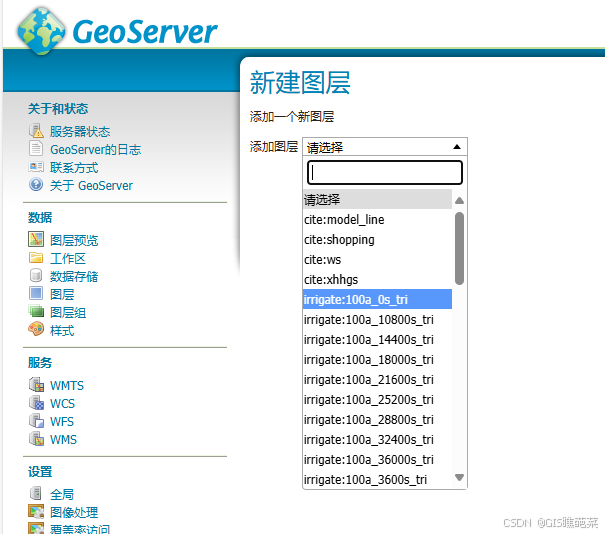Click the 图层 blue square icon
This screenshot has width=605, height=534.
coord(36,294)
